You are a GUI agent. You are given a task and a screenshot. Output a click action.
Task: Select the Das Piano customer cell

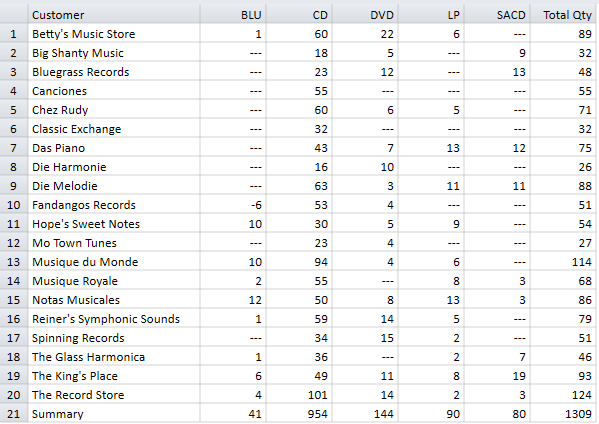(x=114, y=148)
